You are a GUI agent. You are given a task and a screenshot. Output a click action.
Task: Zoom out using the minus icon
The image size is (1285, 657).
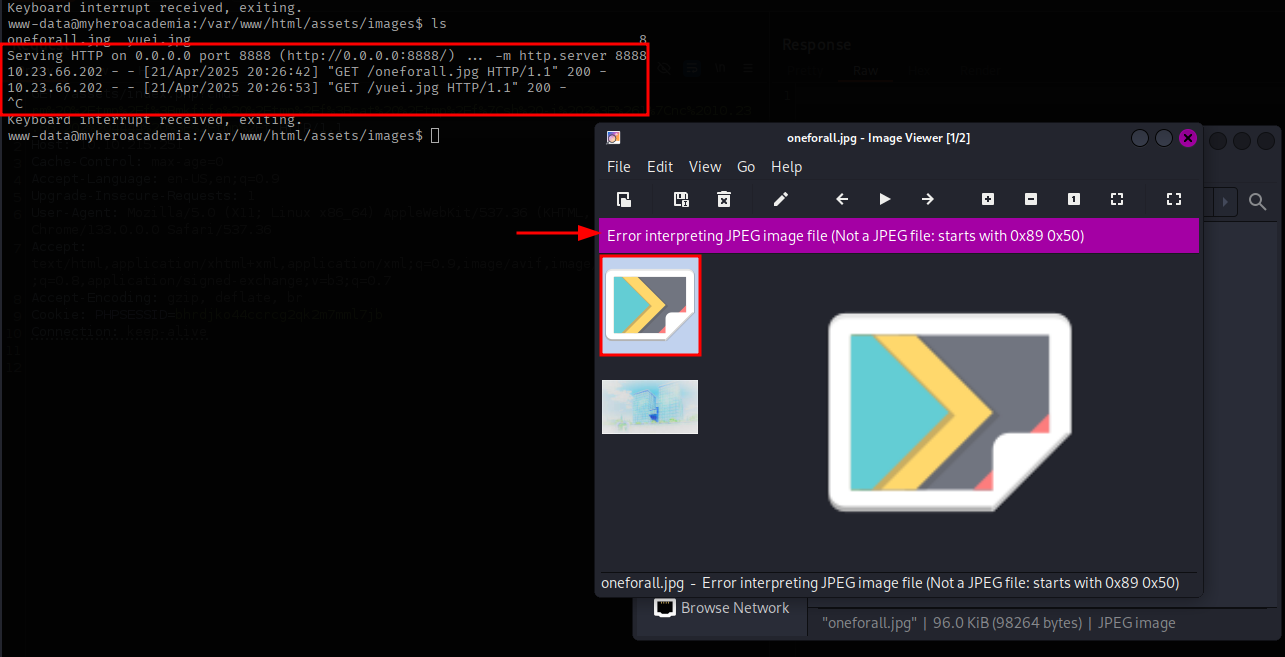click(1031, 199)
